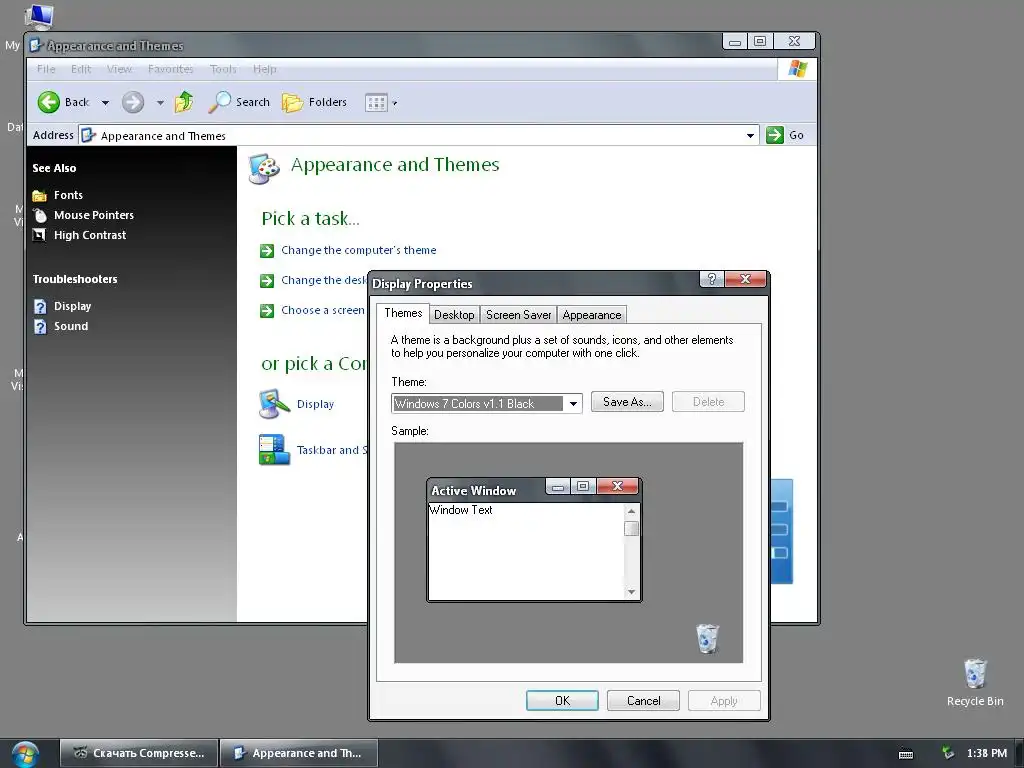Click the My Computer desktop icon
Image resolution: width=1024 pixels, height=768 pixels.
pos(38,16)
